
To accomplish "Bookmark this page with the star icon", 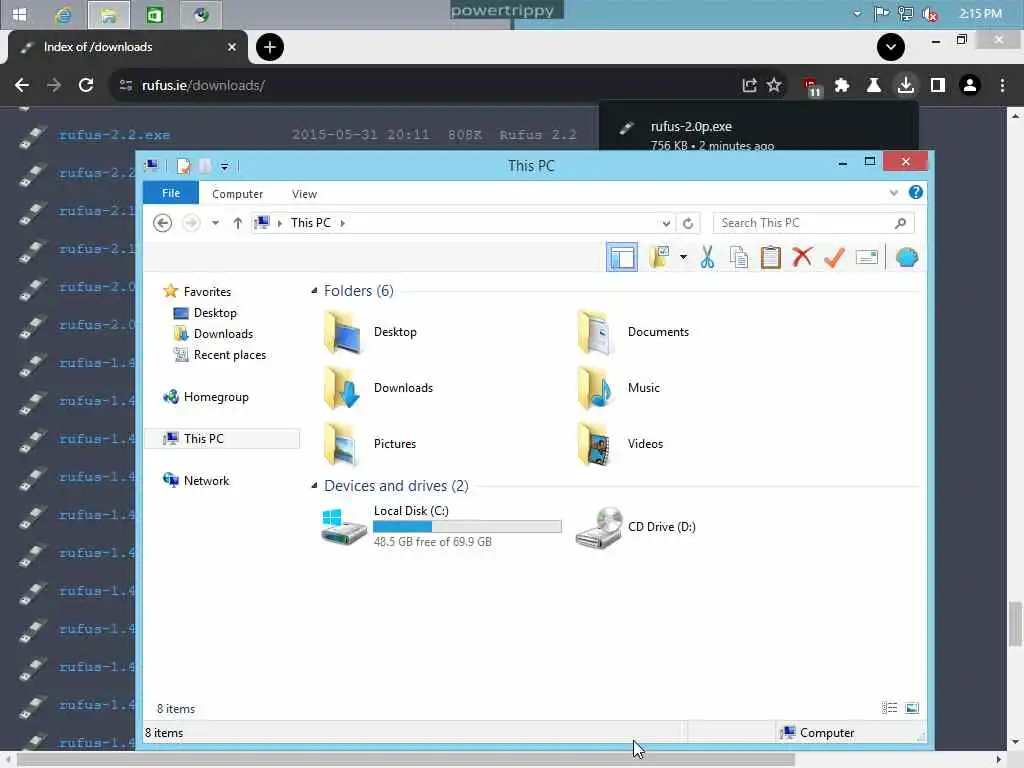I will coord(774,86).
